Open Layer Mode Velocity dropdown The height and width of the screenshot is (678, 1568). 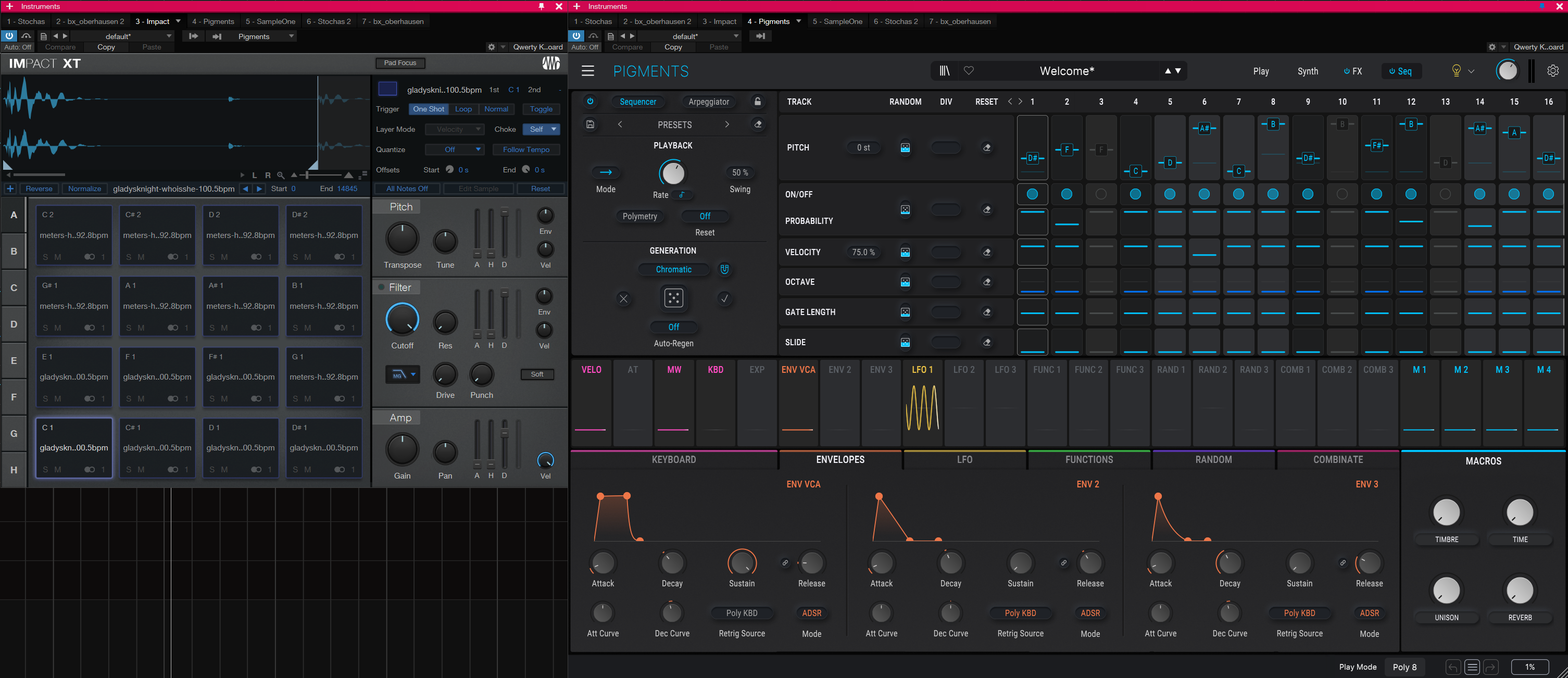pyautogui.click(x=454, y=129)
